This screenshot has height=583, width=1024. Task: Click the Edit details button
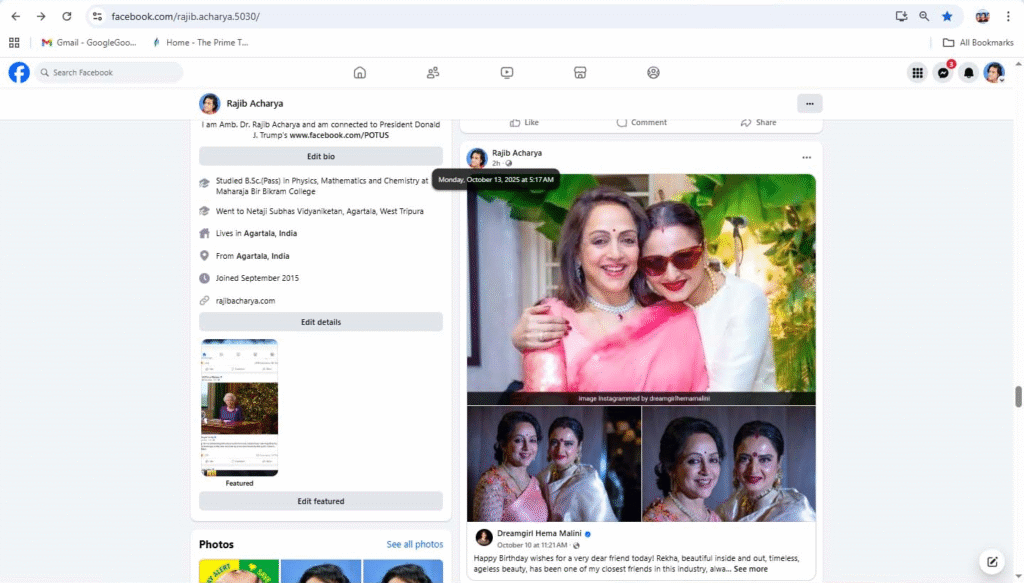320,322
